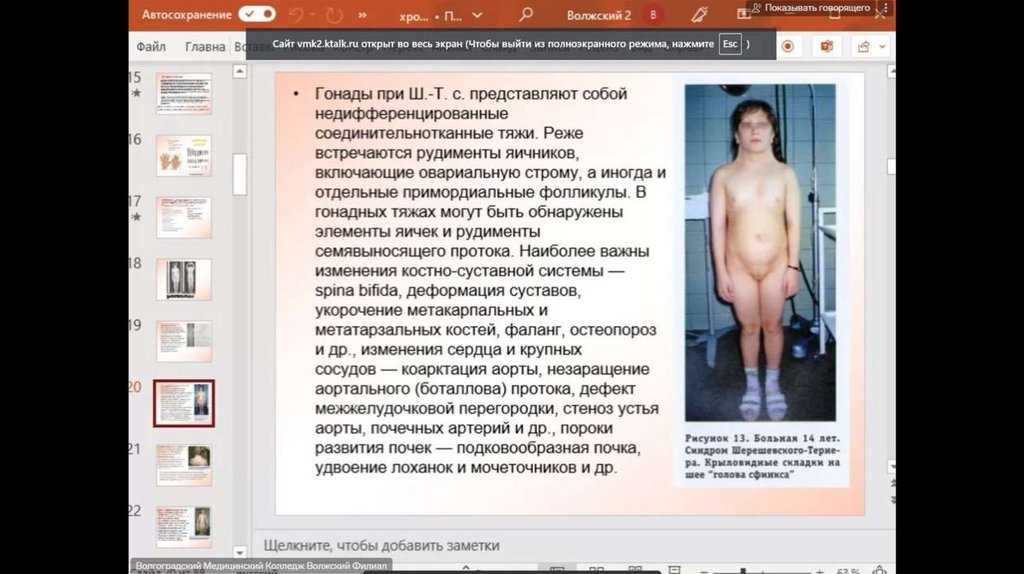This screenshot has width=1024, height=574.
Task: Open the search magnifier icon
Action: tap(526, 15)
